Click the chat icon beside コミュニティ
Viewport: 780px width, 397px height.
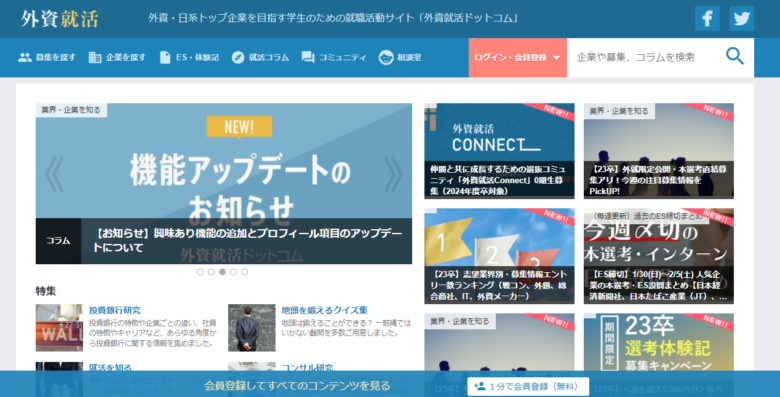(x=308, y=57)
